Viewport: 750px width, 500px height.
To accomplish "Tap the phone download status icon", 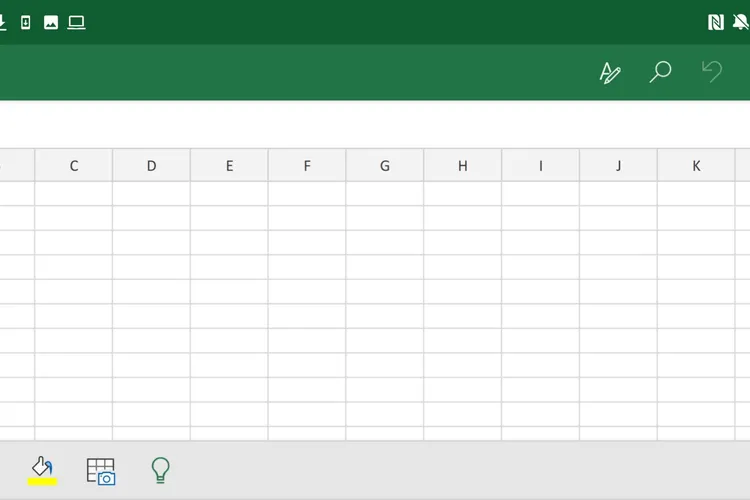I will [26, 22].
